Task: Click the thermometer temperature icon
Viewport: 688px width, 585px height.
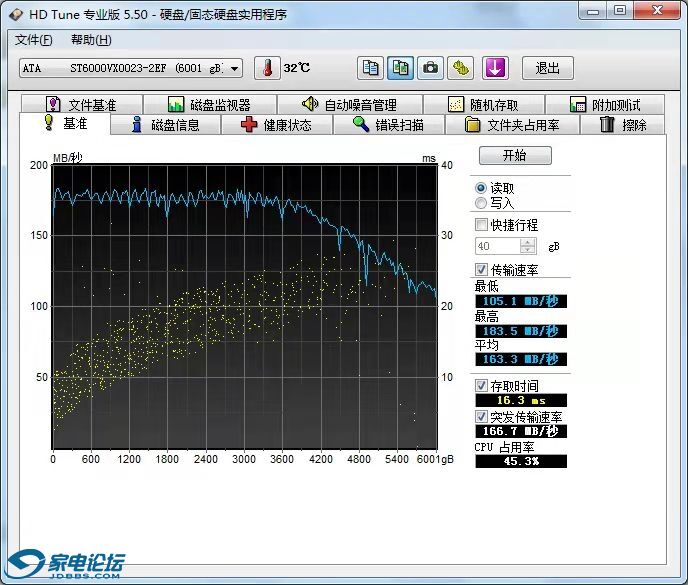Action: (267, 68)
